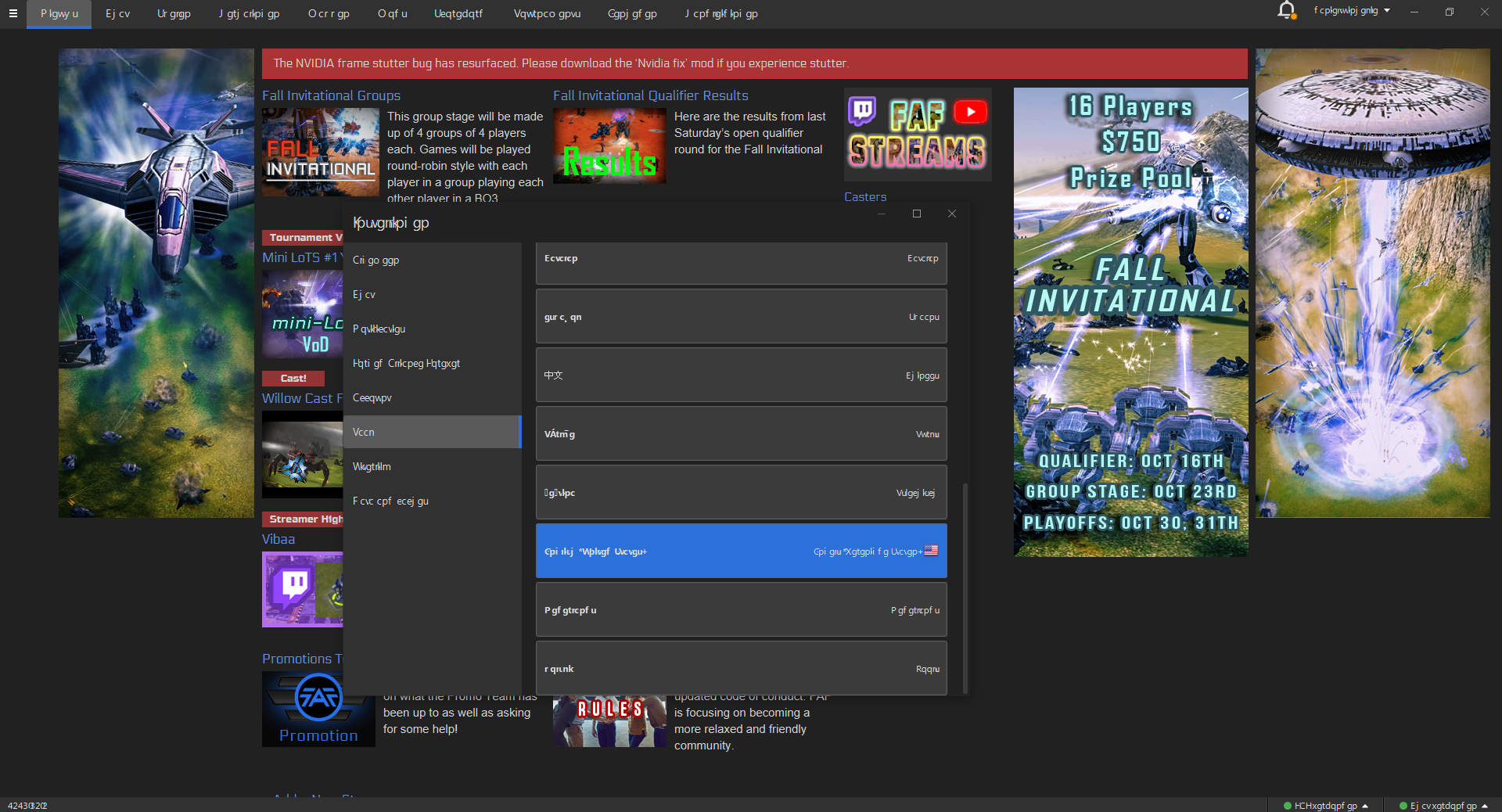The image size is (1502, 812).
Task: Maximize the settings dialog window
Action: (x=917, y=214)
